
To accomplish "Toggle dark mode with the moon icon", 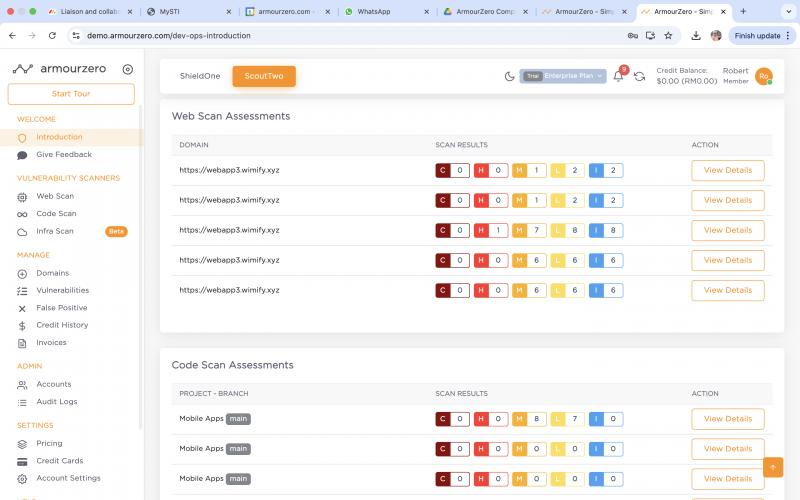I will click(509, 76).
